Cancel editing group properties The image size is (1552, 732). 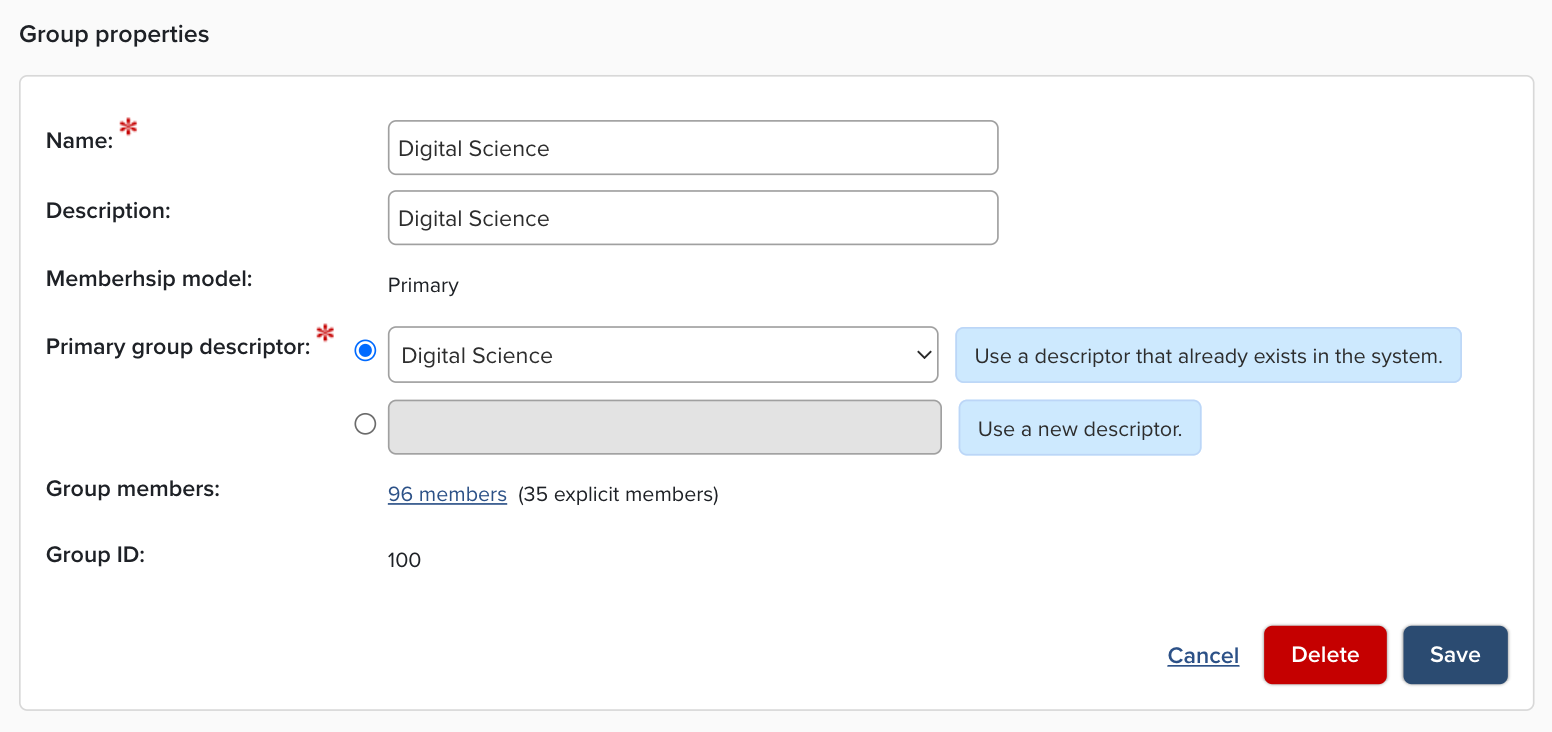1203,655
